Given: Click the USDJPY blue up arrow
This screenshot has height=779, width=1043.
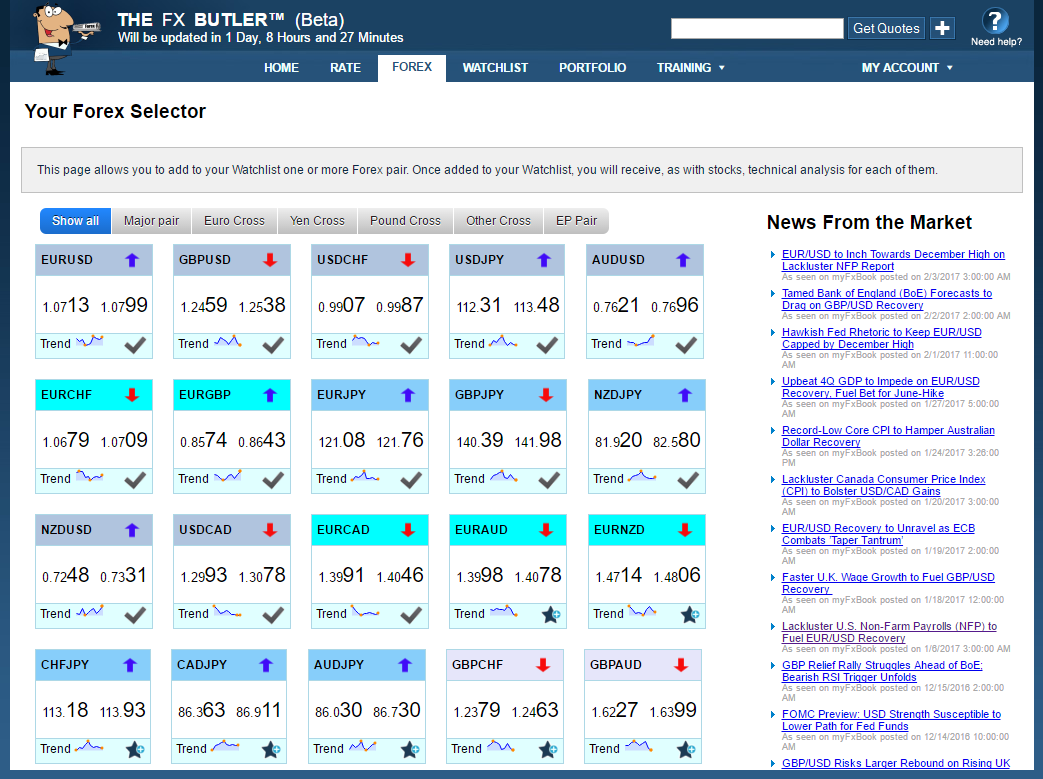Looking at the screenshot, I should 544,260.
